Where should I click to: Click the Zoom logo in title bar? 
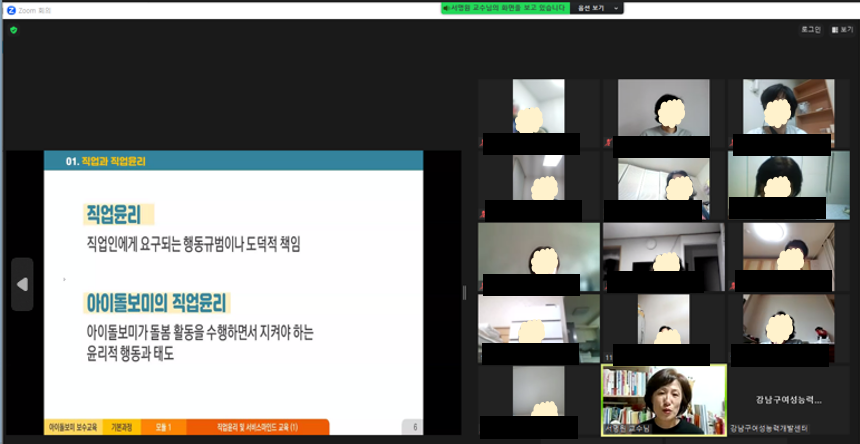[x=11, y=8]
